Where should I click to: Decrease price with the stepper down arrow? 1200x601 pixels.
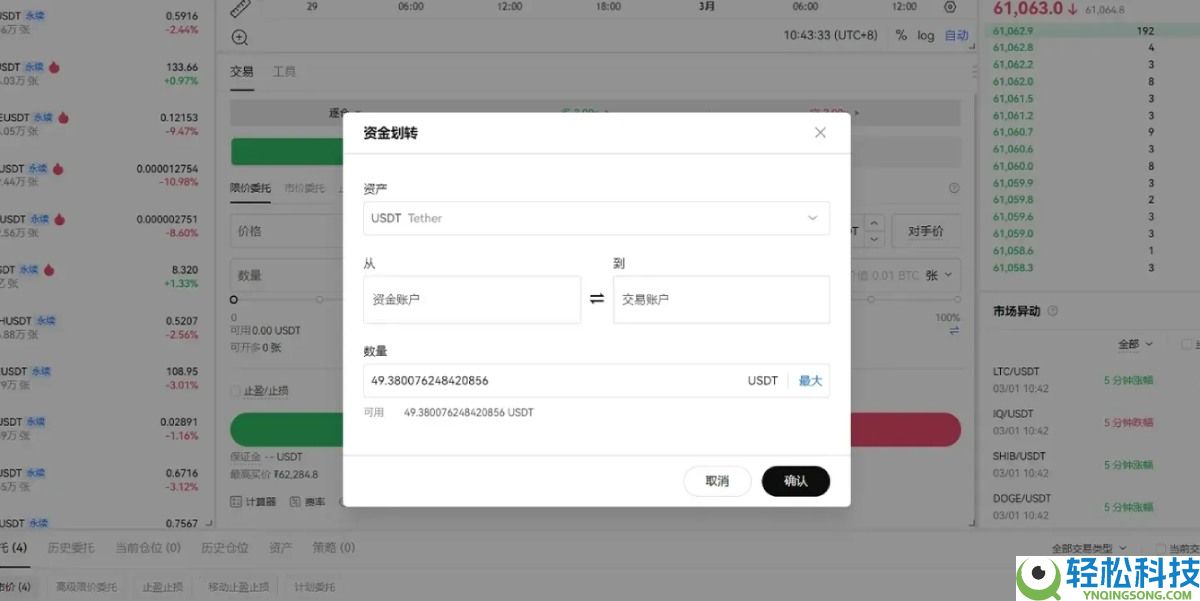point(875,239)
